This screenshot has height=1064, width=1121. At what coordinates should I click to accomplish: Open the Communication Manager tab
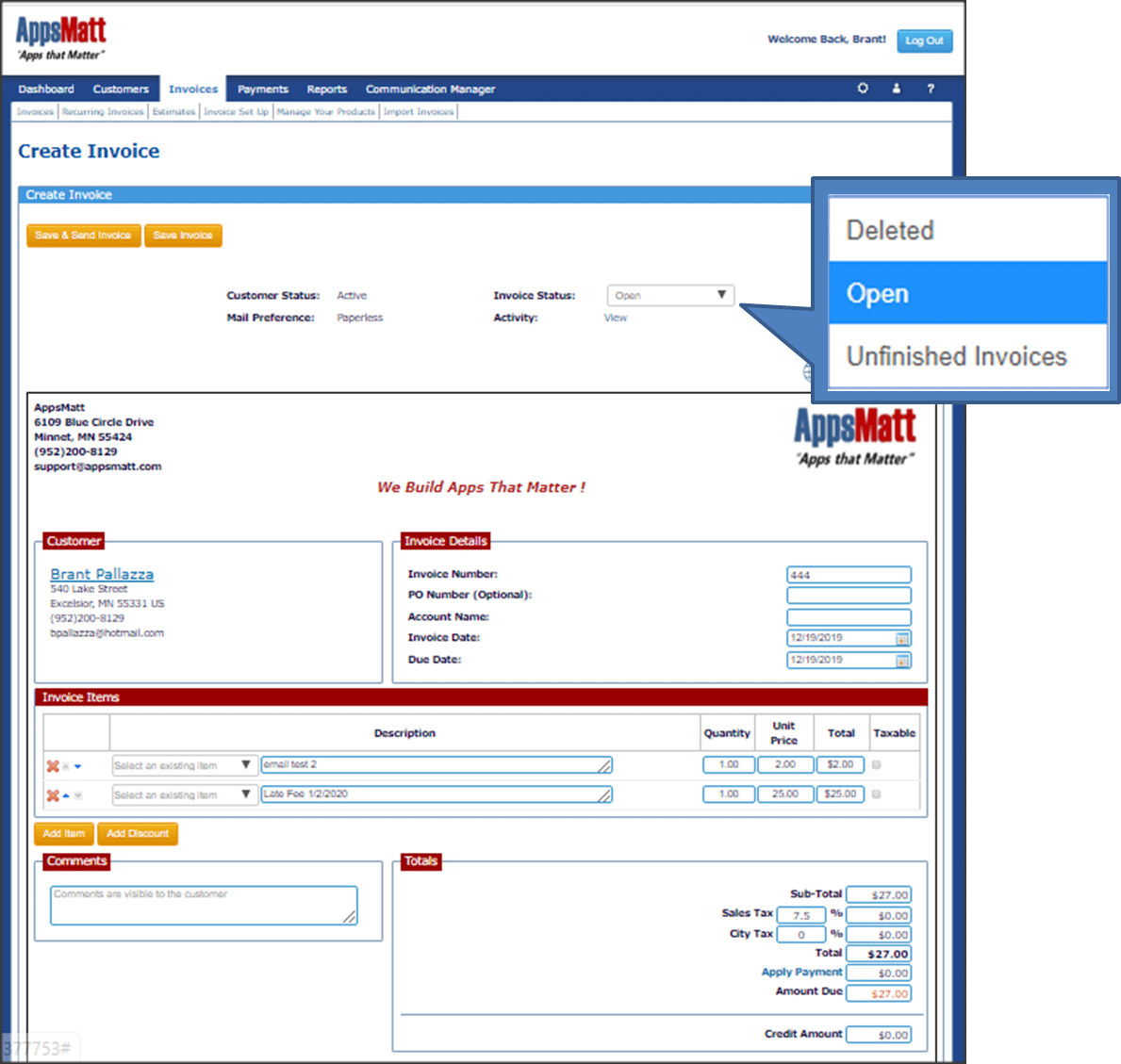point(430,90)
